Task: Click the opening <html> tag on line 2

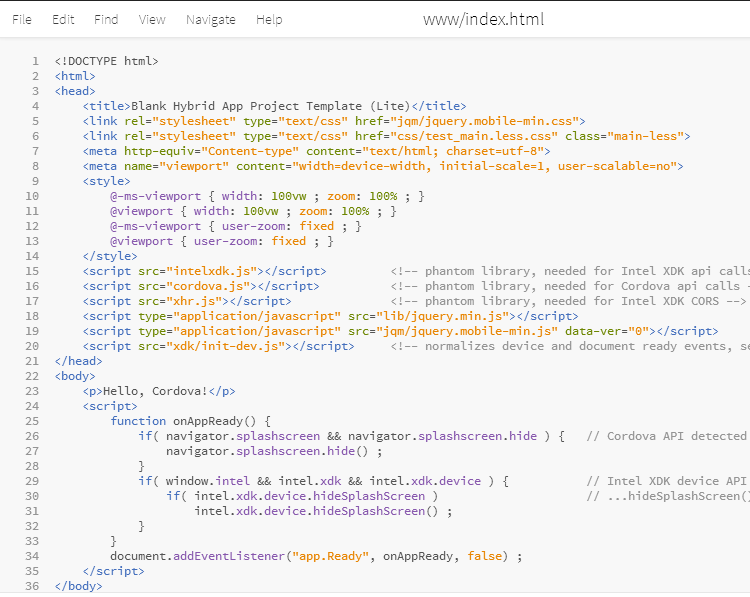Action: click(x=75, y=76)
